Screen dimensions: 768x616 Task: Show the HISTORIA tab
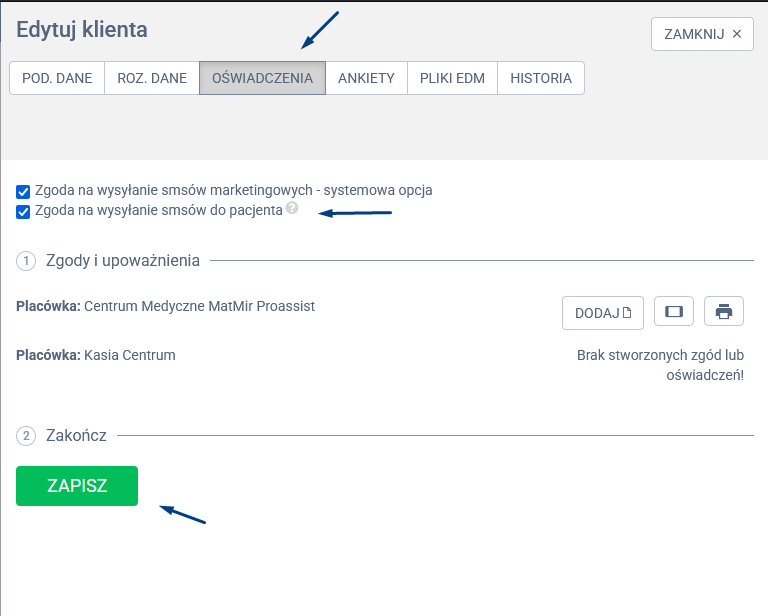(541, 78)
